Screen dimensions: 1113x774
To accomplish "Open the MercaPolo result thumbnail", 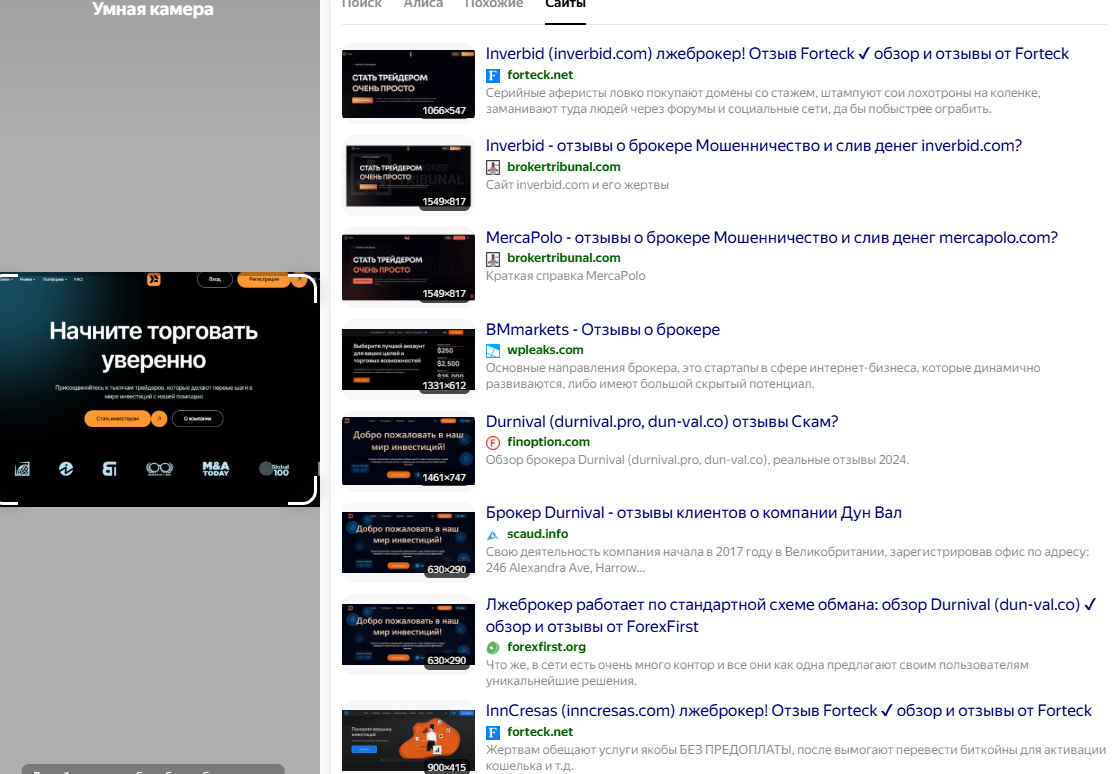I will [408, 267].
